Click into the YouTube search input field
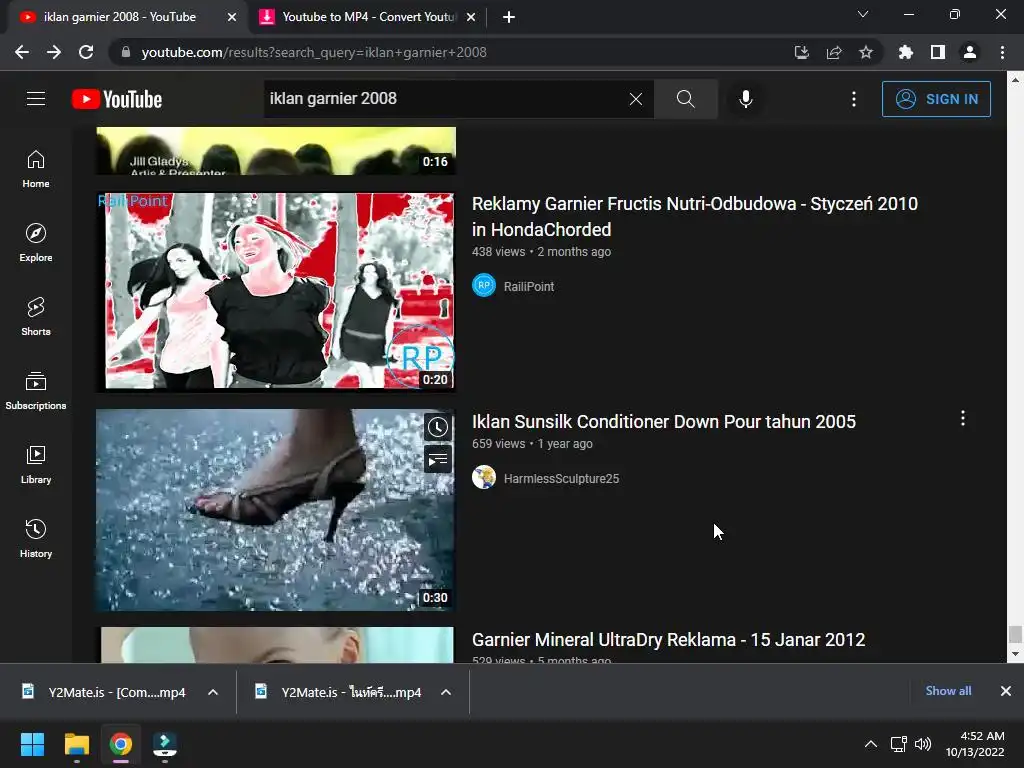Viewport: 1024px width, 768px height. 444,99
